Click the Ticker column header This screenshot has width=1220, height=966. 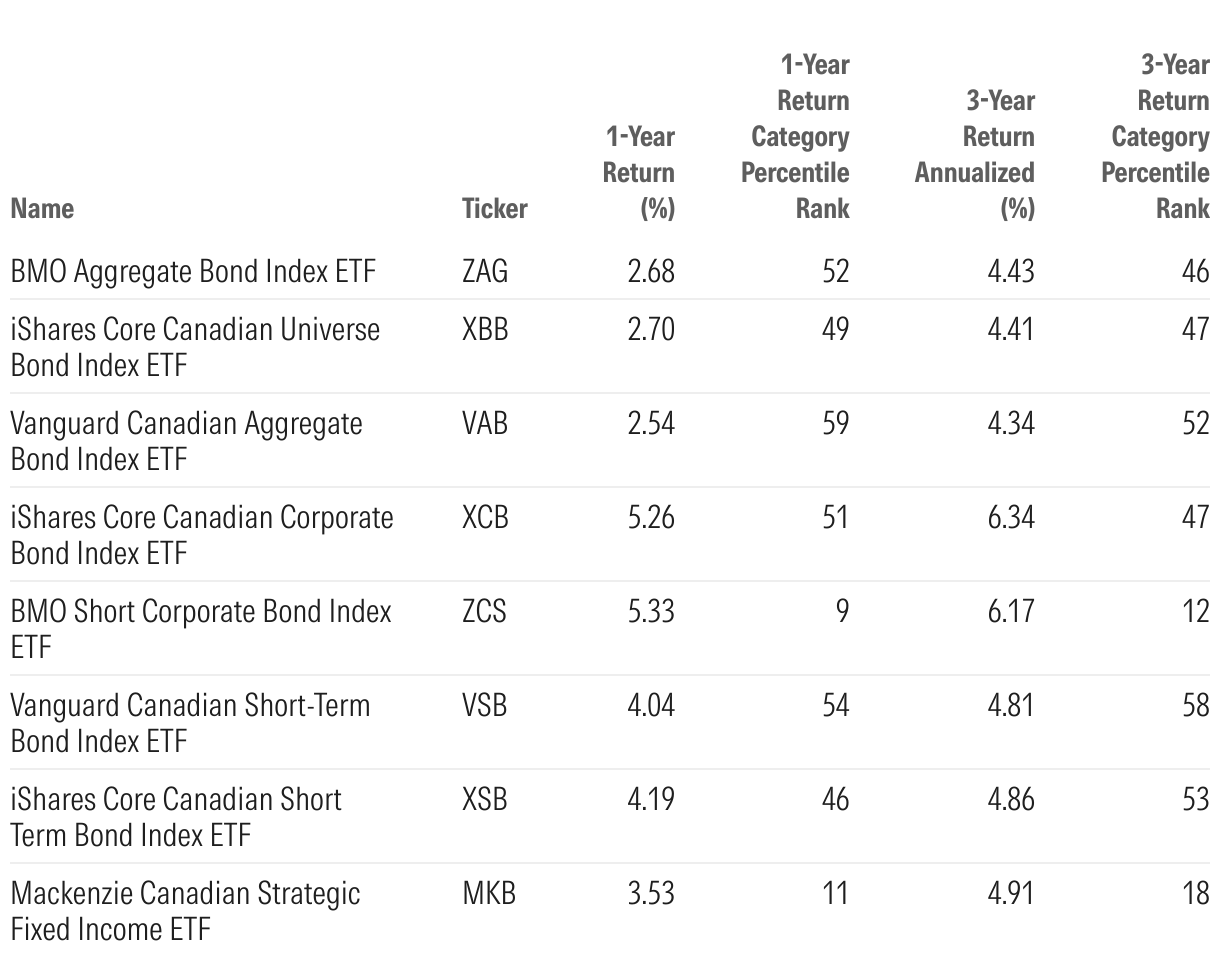494,208
